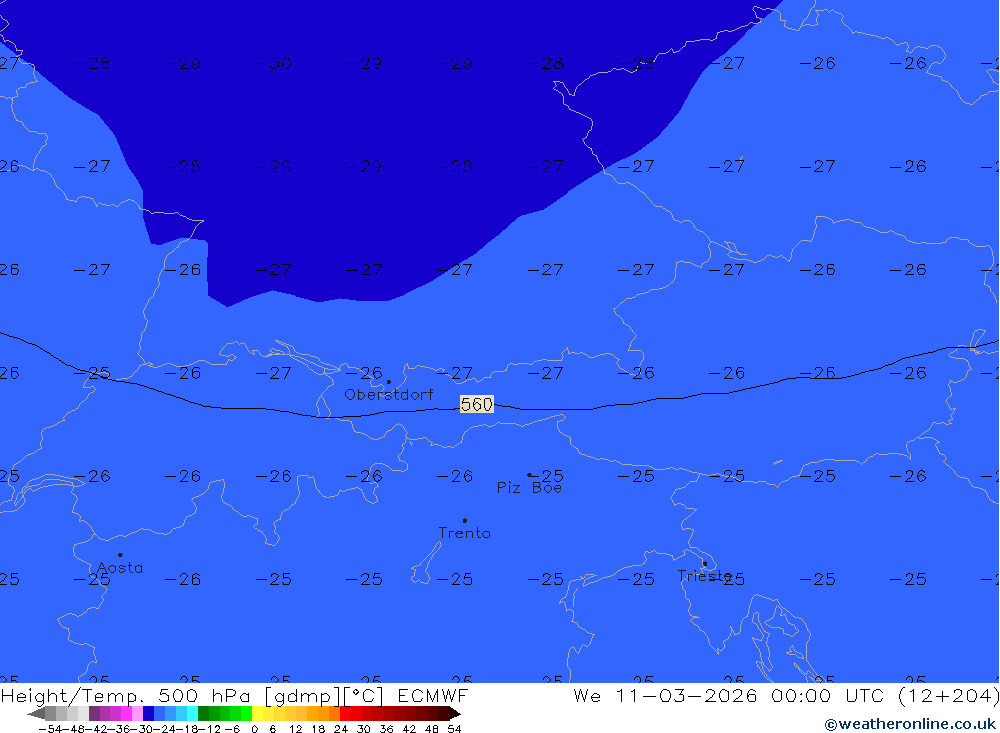Click the 0 legend scale value
1000x733 pixels.
254,729
